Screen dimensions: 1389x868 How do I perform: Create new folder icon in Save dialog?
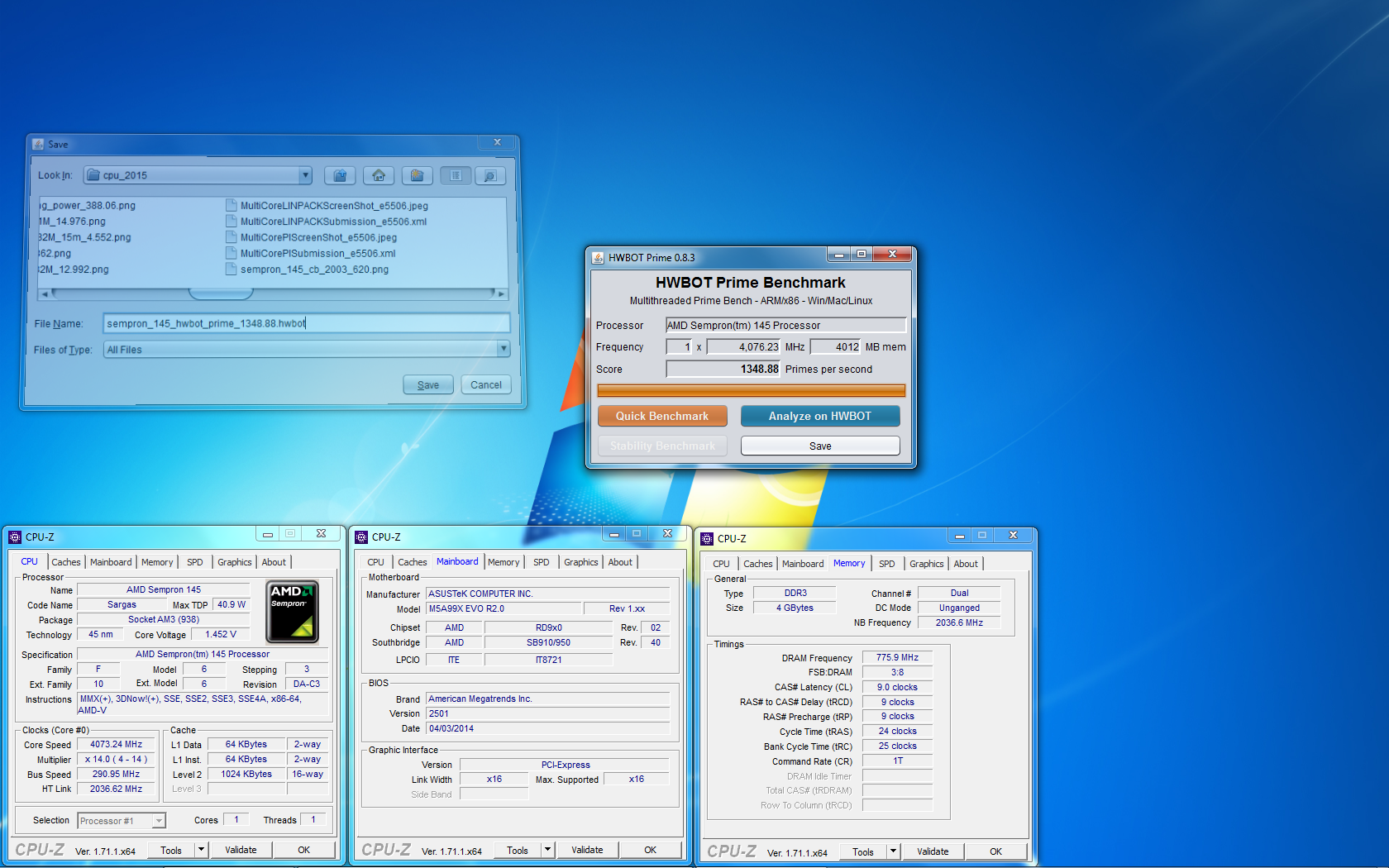pyautogui.click(x=417, y=175)
